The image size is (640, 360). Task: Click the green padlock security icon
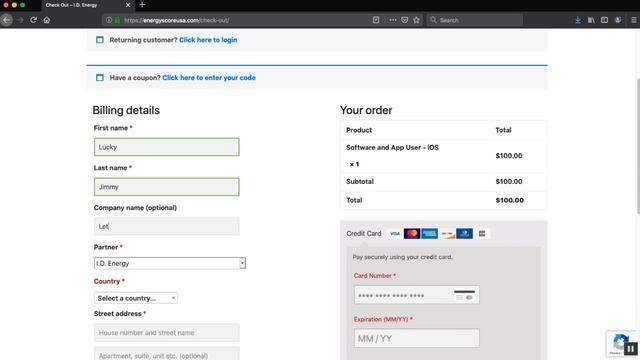117,20
